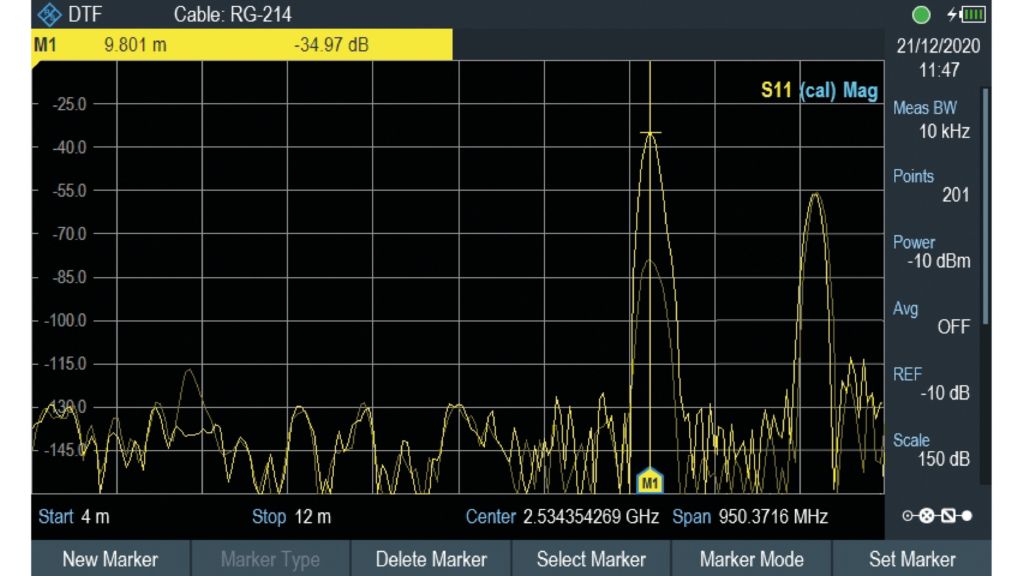Click the green status indicator dot
Screen dimensions: 1024x576
pos(922,15)
